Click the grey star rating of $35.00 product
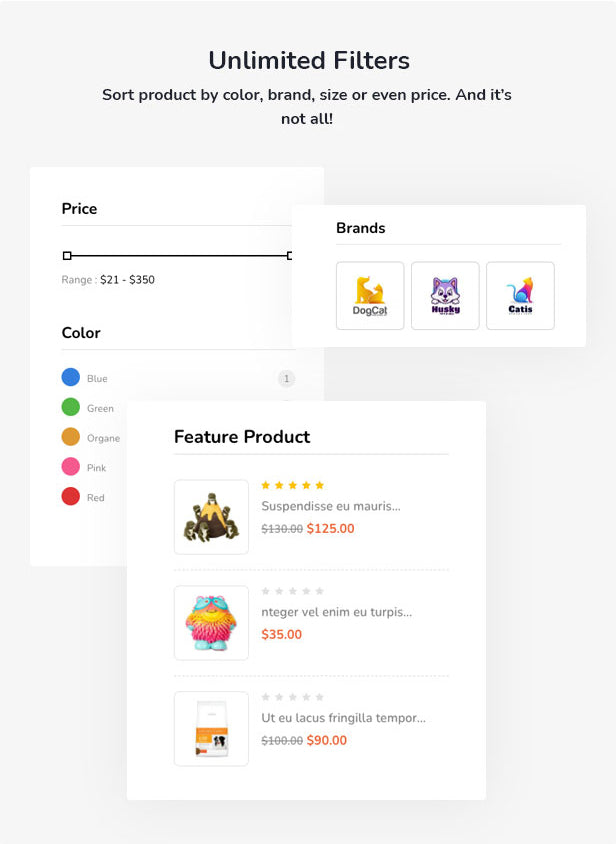The height and width of the screenshot is (844, 616). point(292,591)
